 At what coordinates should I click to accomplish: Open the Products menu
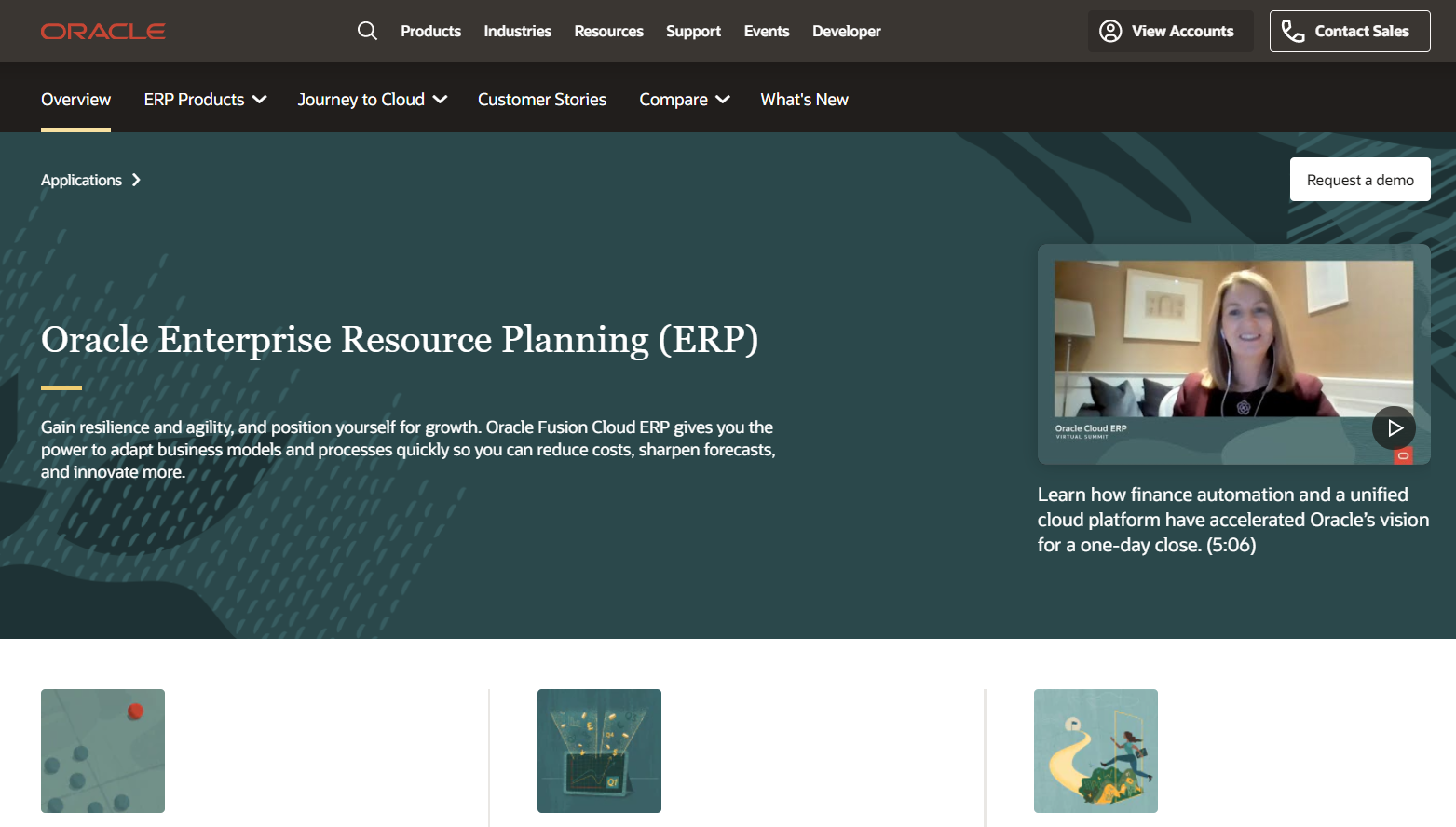point(430,31)
